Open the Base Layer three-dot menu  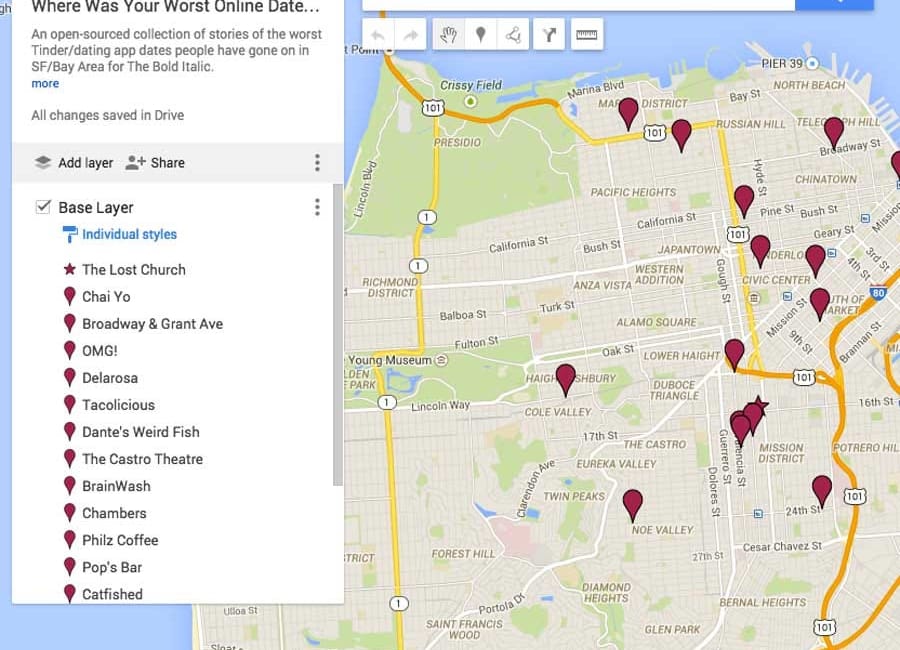click(x=317, y=207)
